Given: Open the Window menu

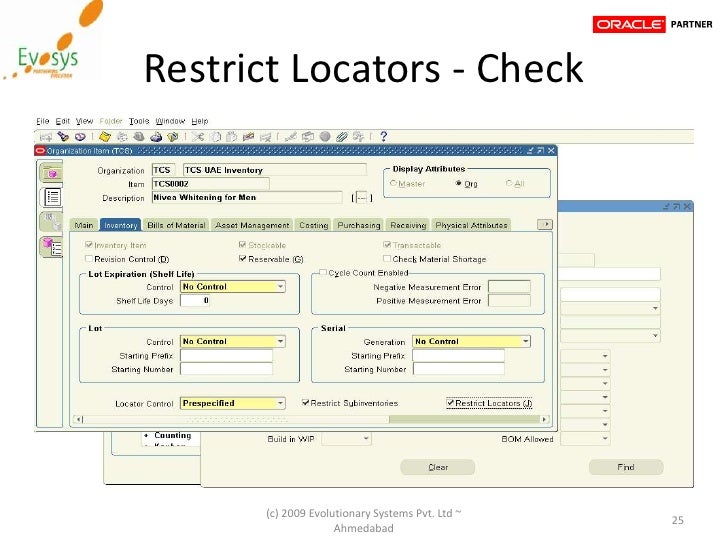Looking at the screenshot, I should click(170, 121).
